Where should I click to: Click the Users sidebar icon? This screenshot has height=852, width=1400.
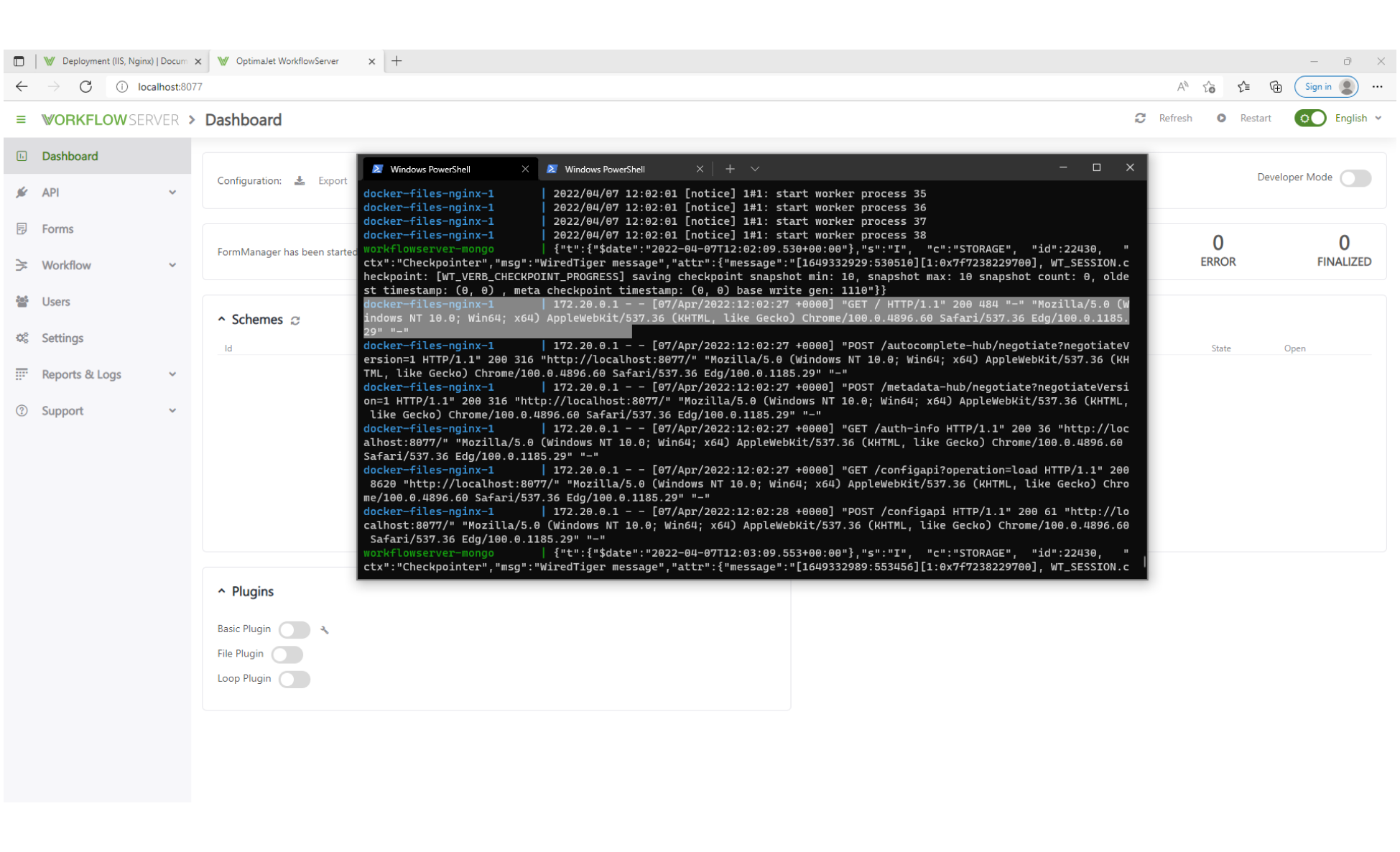click(x=22, y=302)
